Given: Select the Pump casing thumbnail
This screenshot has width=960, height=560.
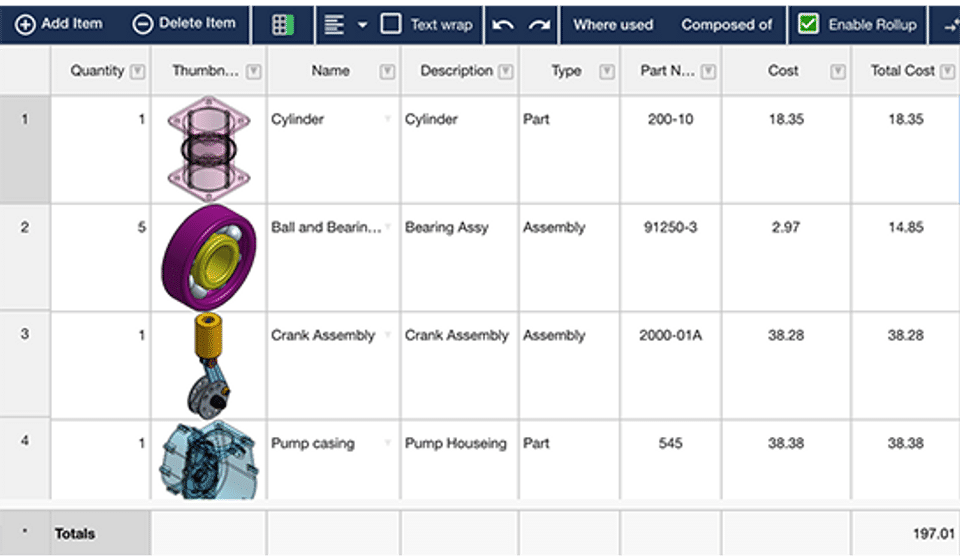Looking at the screenshot, I should click(209, 459).
